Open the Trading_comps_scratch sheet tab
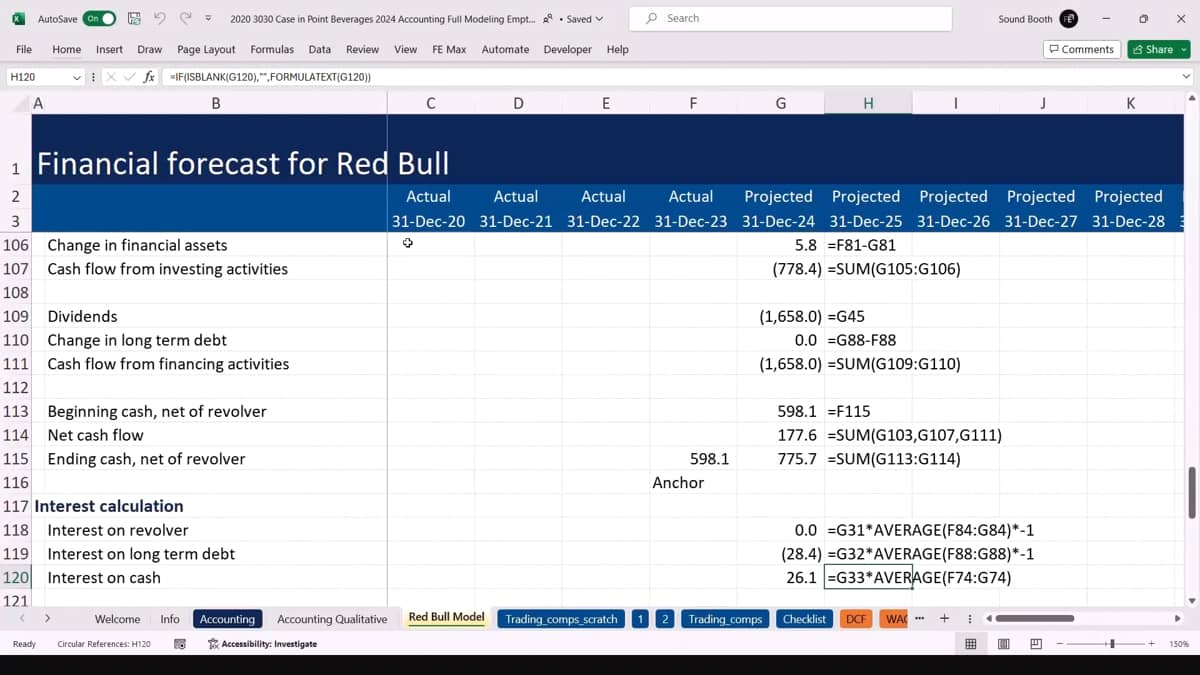 tap(561, 619)
